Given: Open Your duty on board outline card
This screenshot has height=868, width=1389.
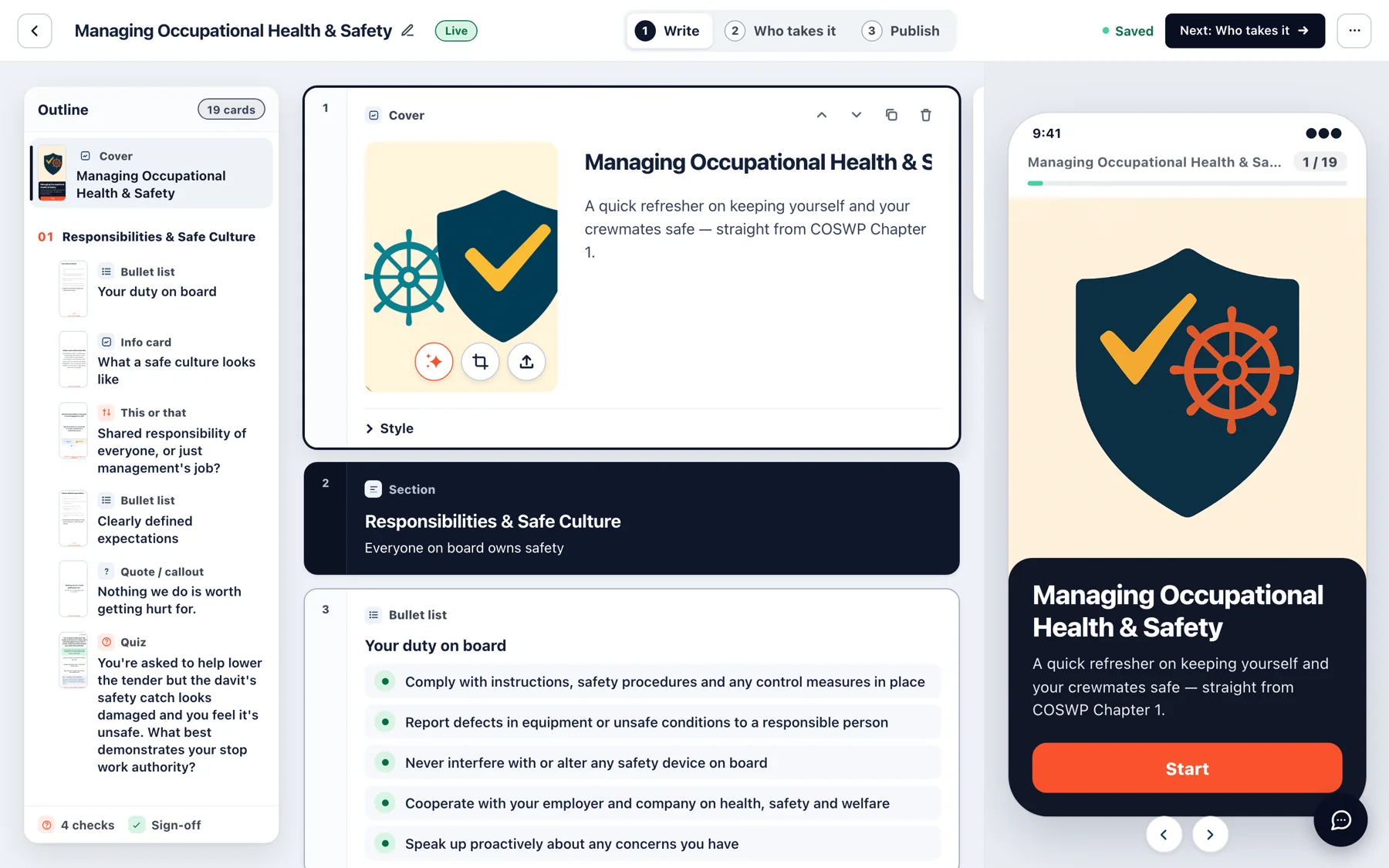Looking at the screenshot, I should [151, 287].
